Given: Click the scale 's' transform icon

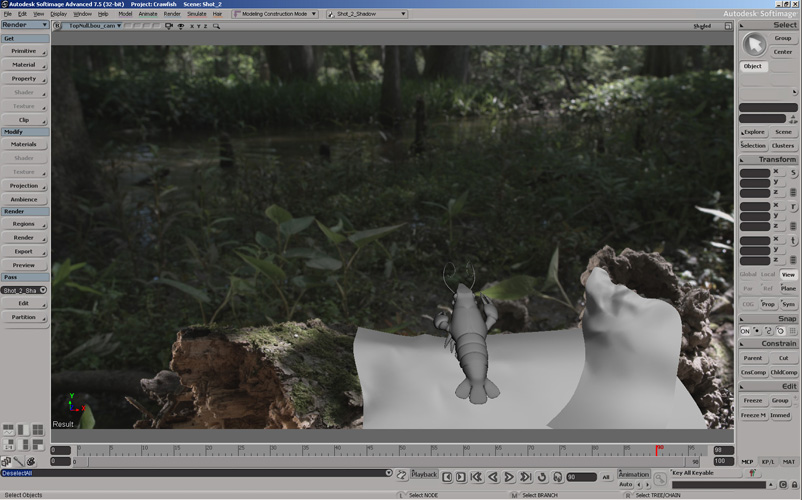Looking at the screenshot, I should tap(793, 173).
